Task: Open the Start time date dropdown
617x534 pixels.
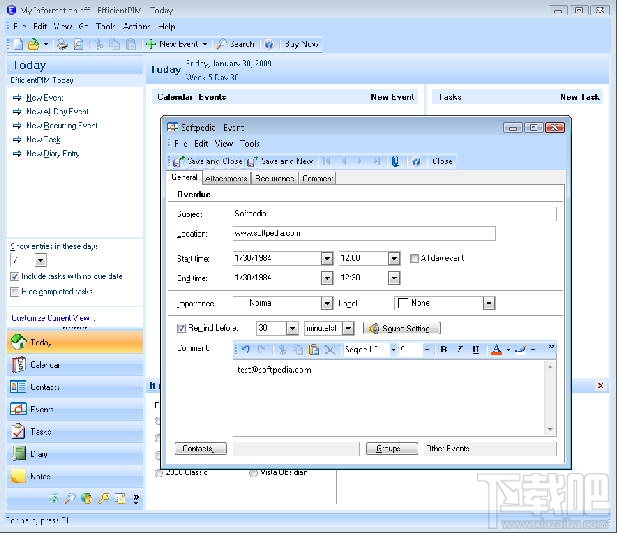Action: point(327,258)
